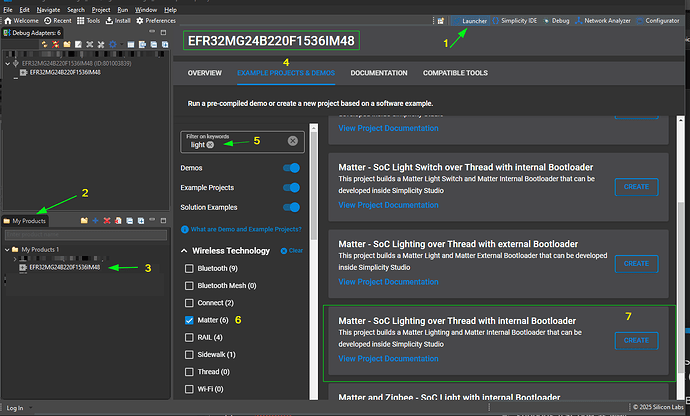Image resolution: width=690 pixels, height=416 pixels.
Task: Open the Welcome home page
Action: pyautogui.click(x=21, y=21)
